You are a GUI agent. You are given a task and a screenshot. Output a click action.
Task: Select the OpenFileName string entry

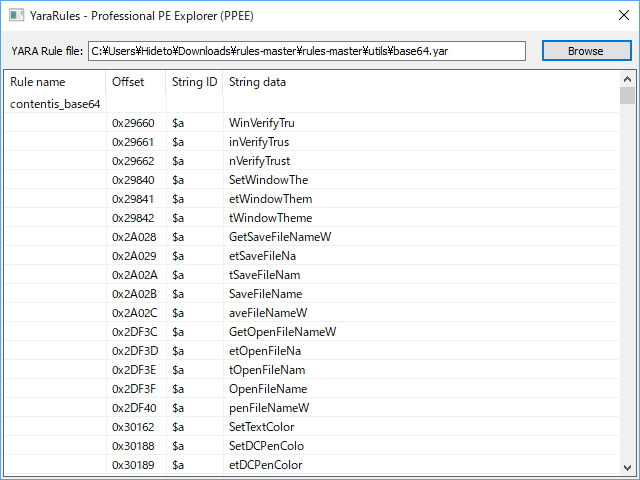(266, 389)
